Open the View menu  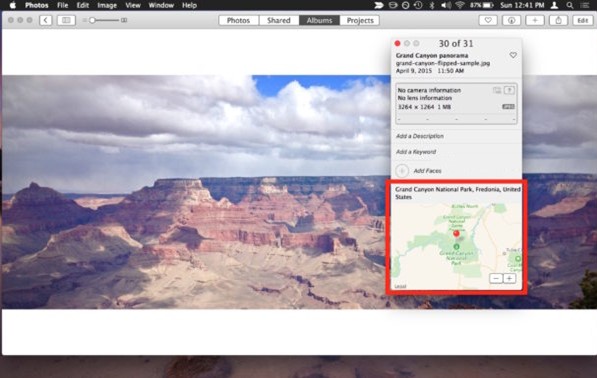(133, 5)
